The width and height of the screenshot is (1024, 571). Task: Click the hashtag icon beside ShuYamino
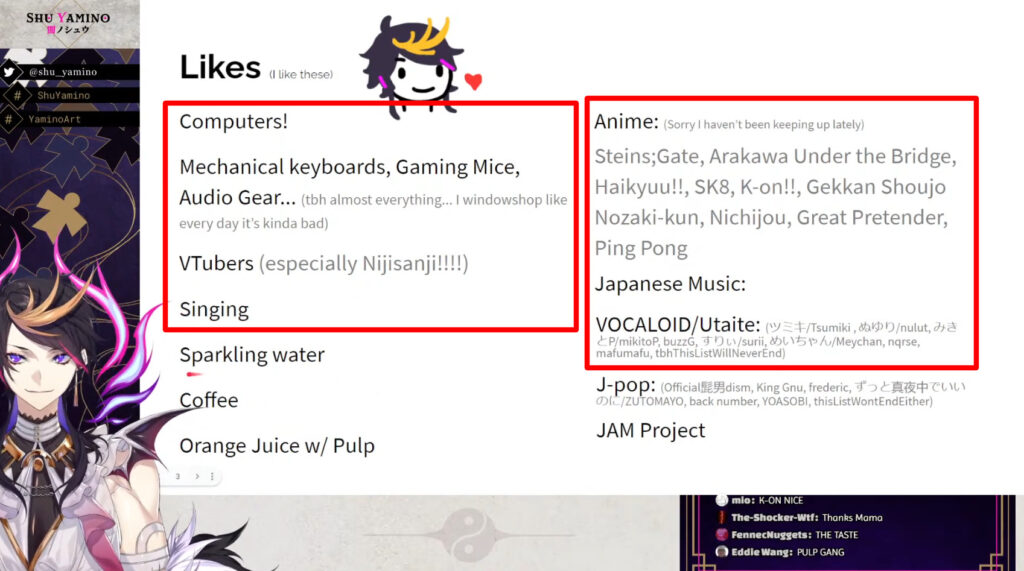coord(17,95)
